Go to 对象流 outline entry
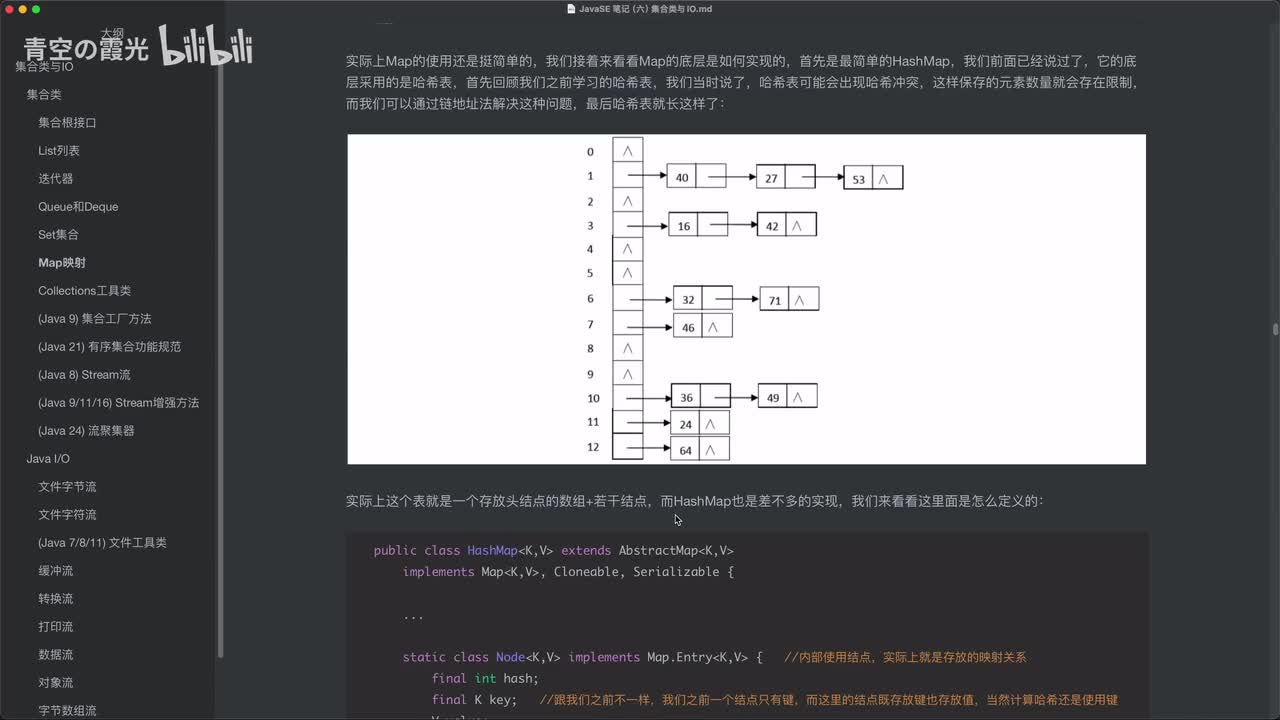 (56, 682)
